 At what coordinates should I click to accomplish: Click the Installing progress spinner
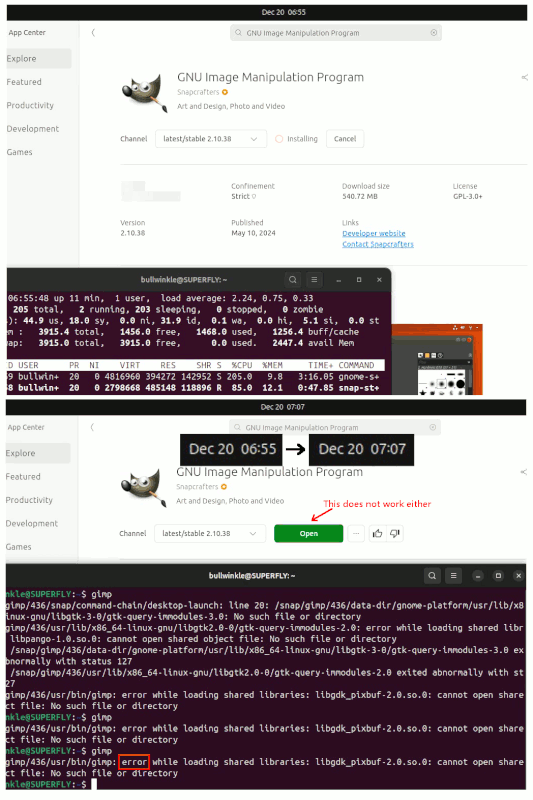279,139
